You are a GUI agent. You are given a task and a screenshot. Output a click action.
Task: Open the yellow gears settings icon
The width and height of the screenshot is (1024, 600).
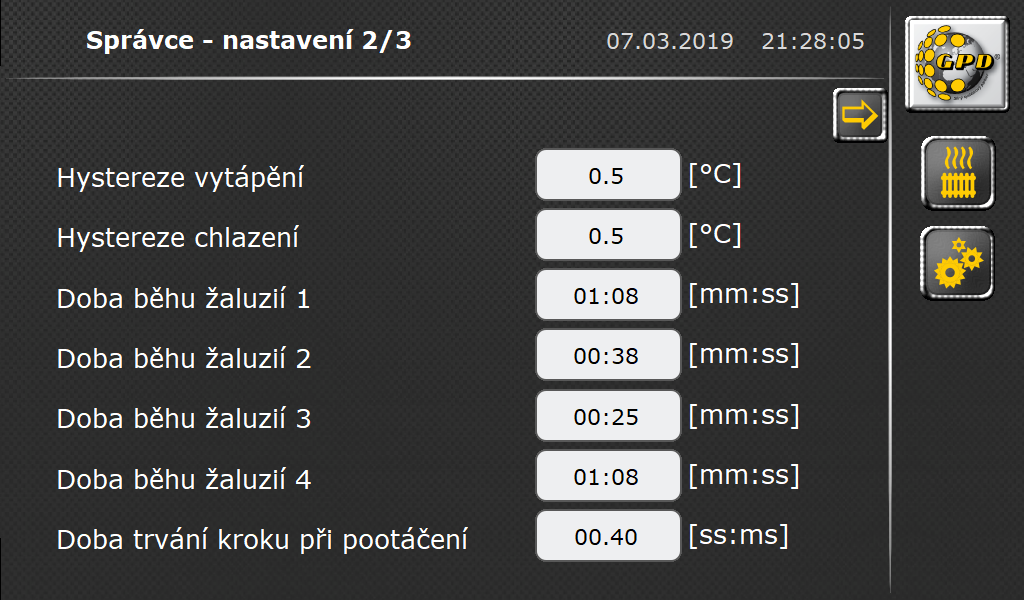(957, 263)
